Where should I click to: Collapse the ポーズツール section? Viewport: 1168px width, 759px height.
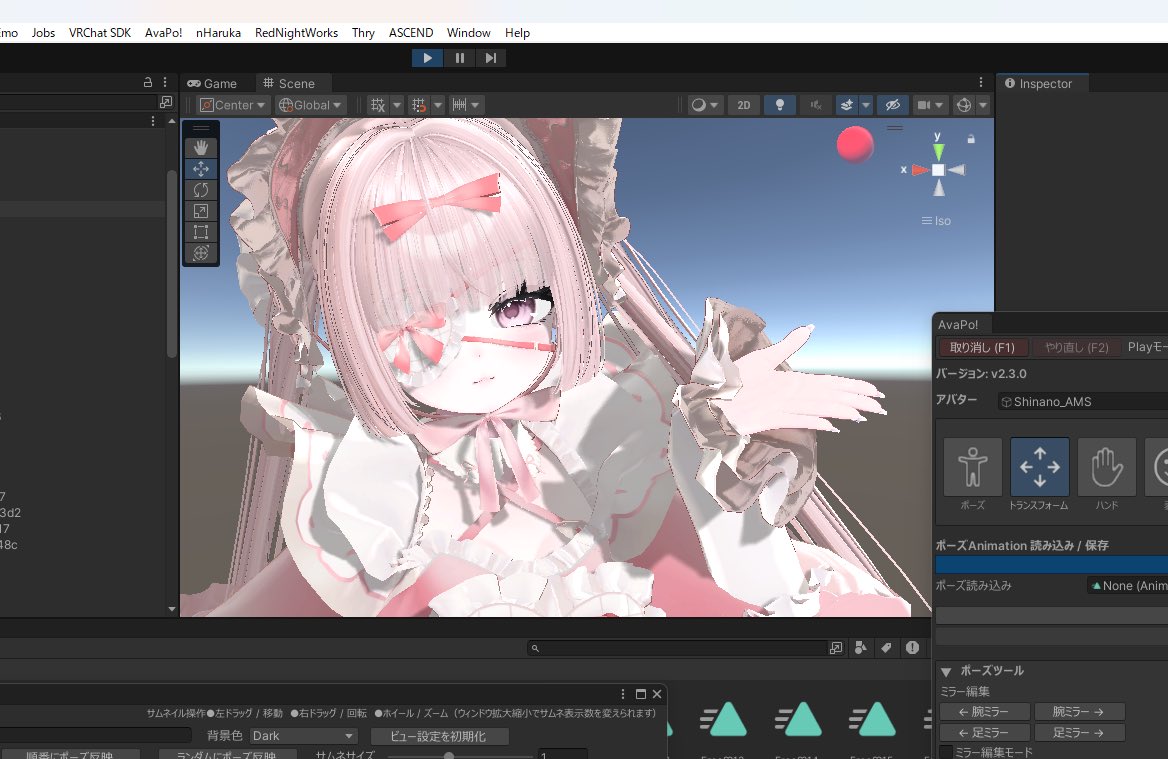[946, 671]
